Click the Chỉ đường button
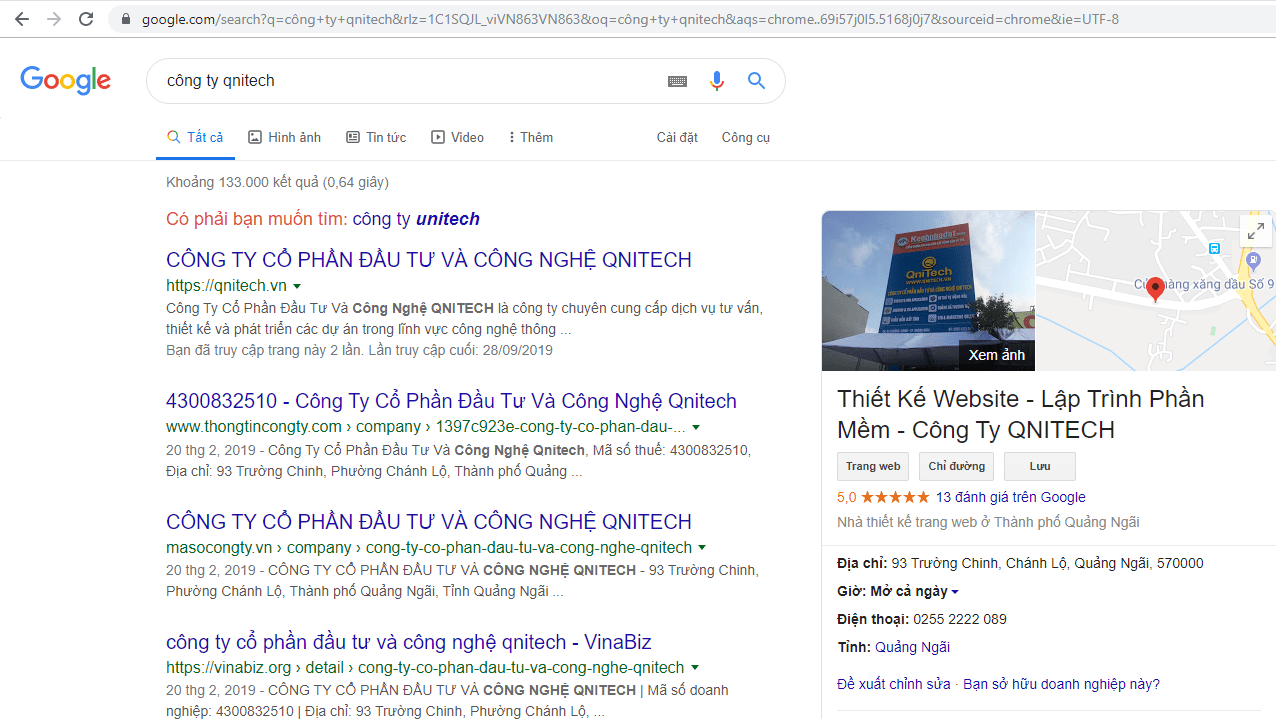The height and width of the screenshot is (719, 1276). tap(957, 466)
